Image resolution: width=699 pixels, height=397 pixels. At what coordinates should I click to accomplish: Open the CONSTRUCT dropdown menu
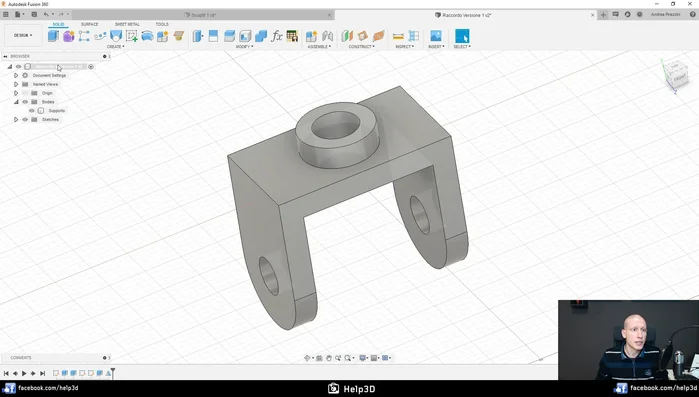(x=362, y=46)
